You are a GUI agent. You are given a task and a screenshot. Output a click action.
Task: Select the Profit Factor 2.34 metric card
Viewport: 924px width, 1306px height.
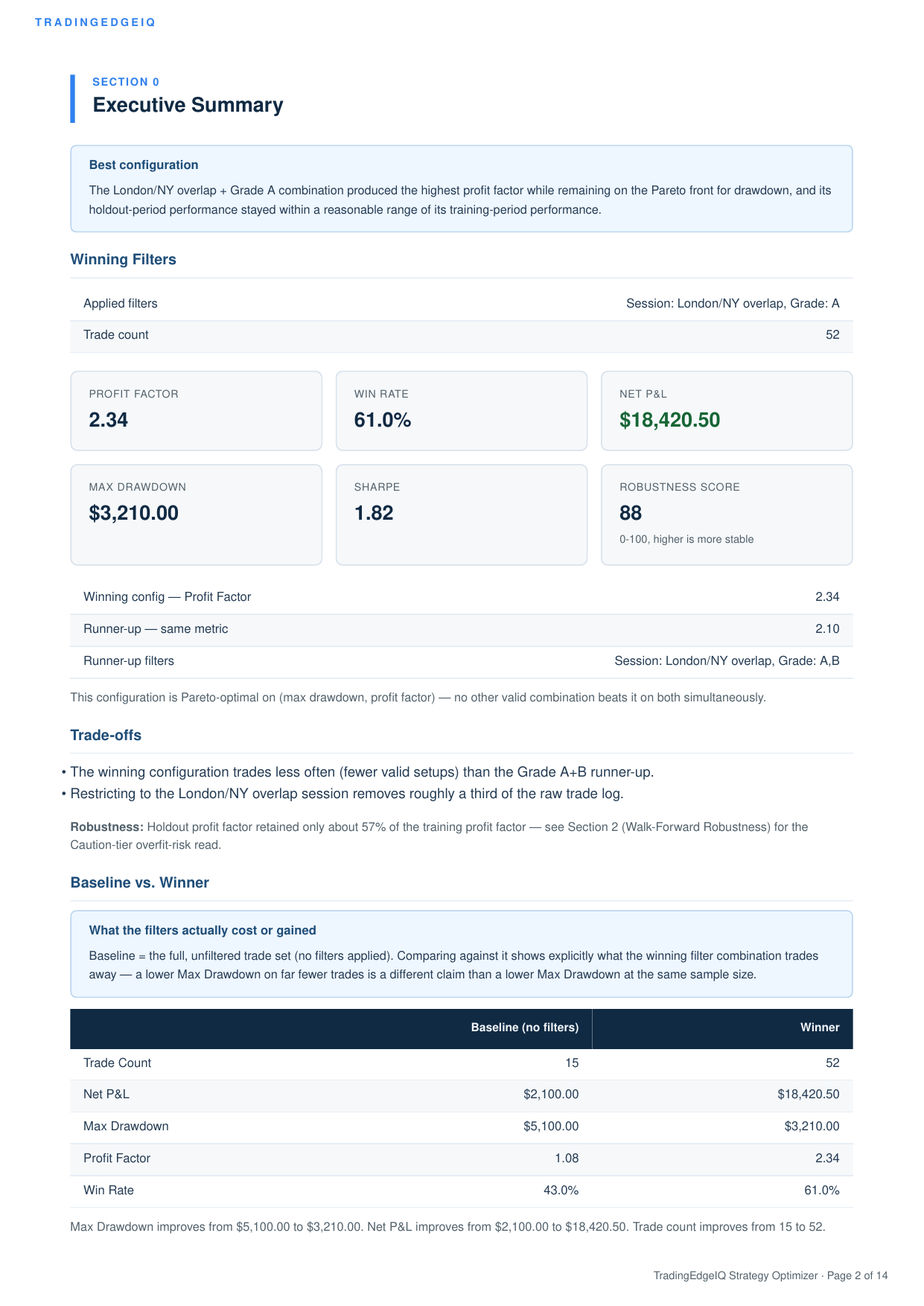tap(197, 411)
